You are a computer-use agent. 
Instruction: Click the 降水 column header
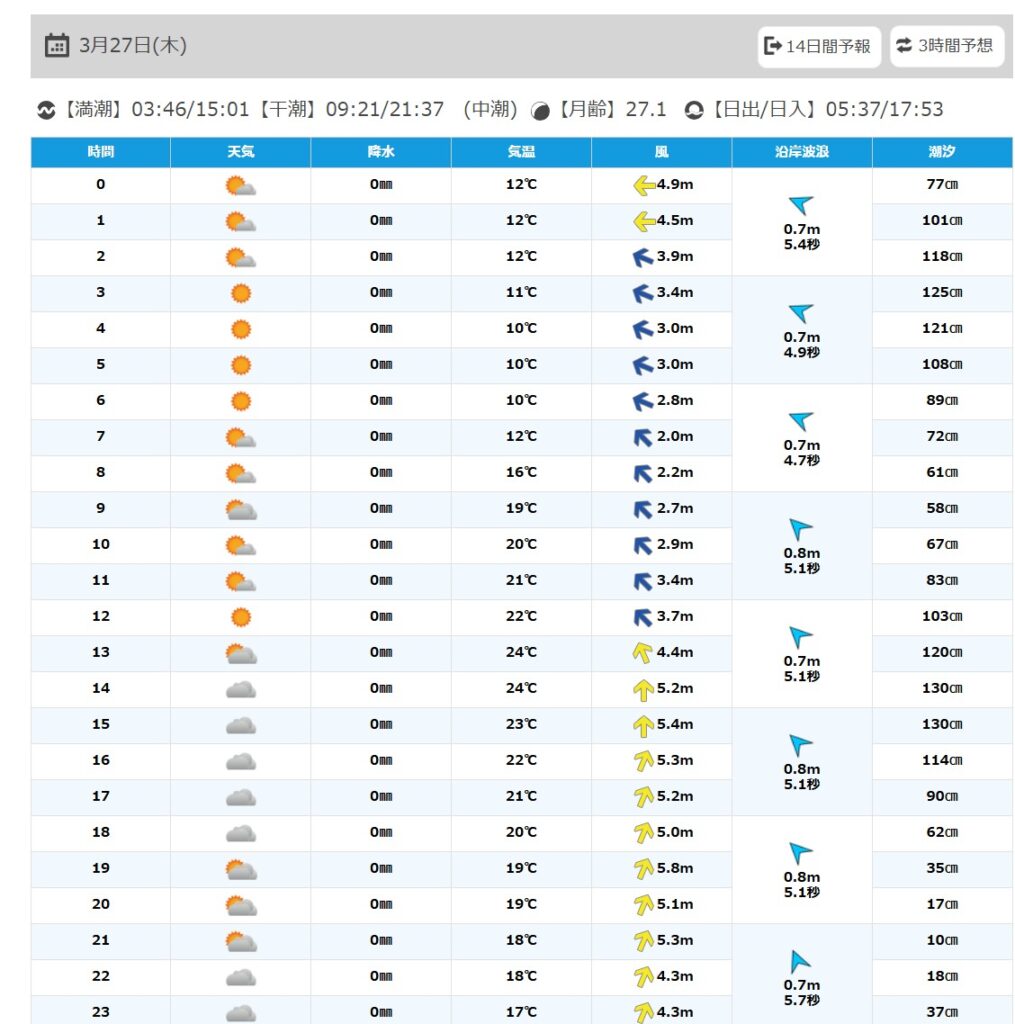pos(381,152)
